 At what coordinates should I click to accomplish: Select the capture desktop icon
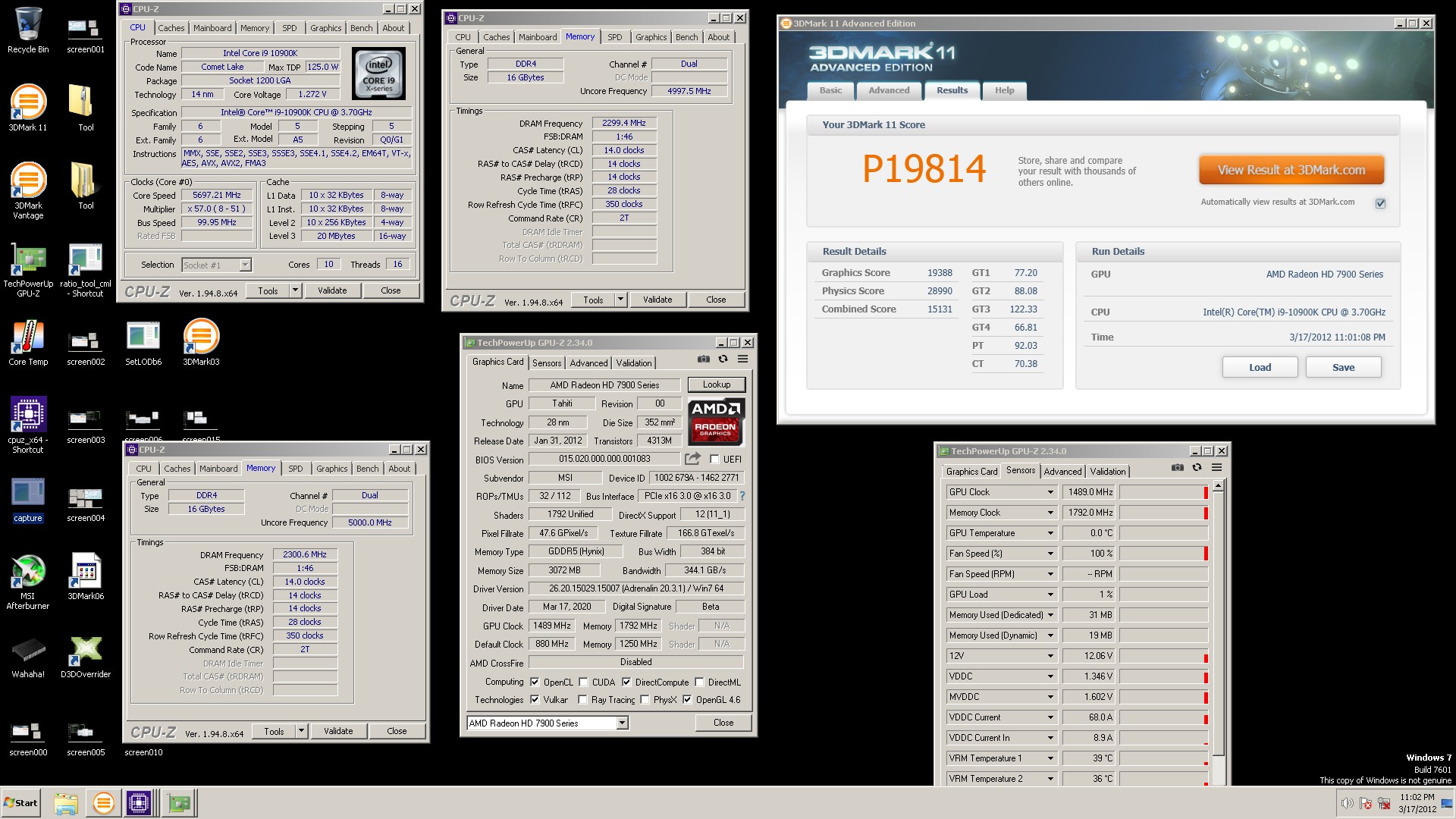point(28,500)
